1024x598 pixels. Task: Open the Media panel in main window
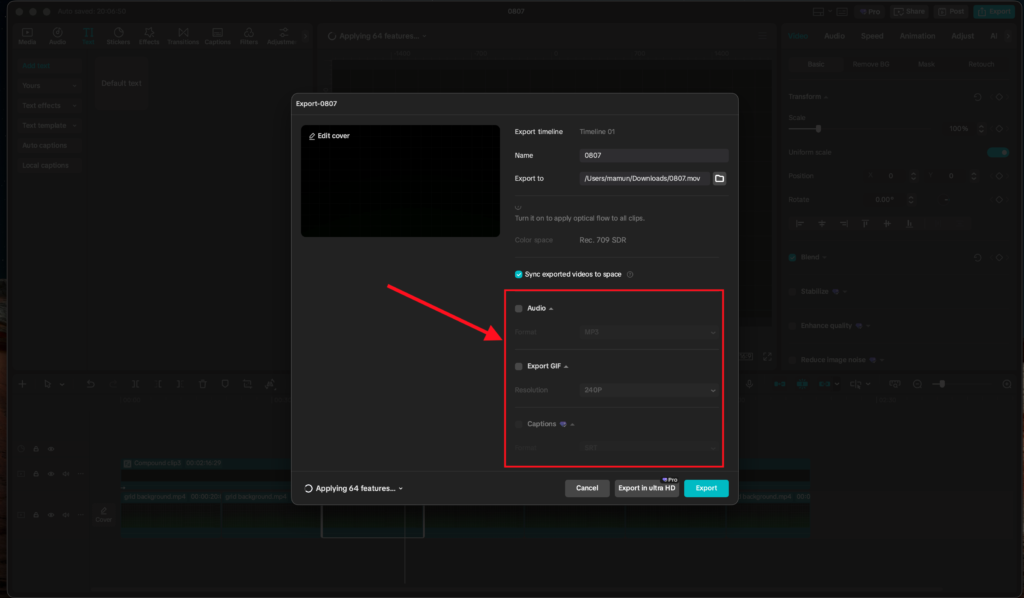(27, 36)
